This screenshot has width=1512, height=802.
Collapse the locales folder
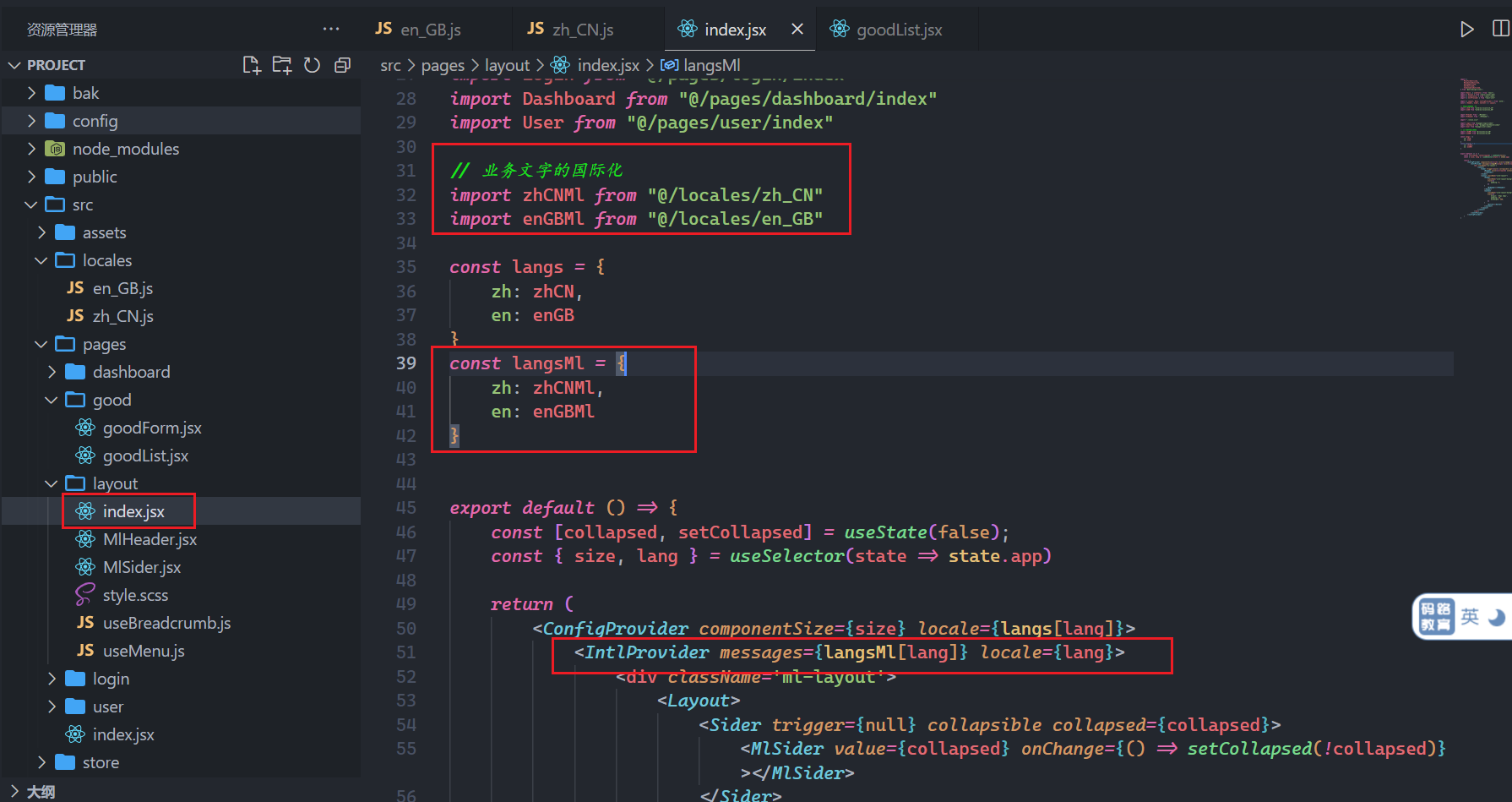41,260
